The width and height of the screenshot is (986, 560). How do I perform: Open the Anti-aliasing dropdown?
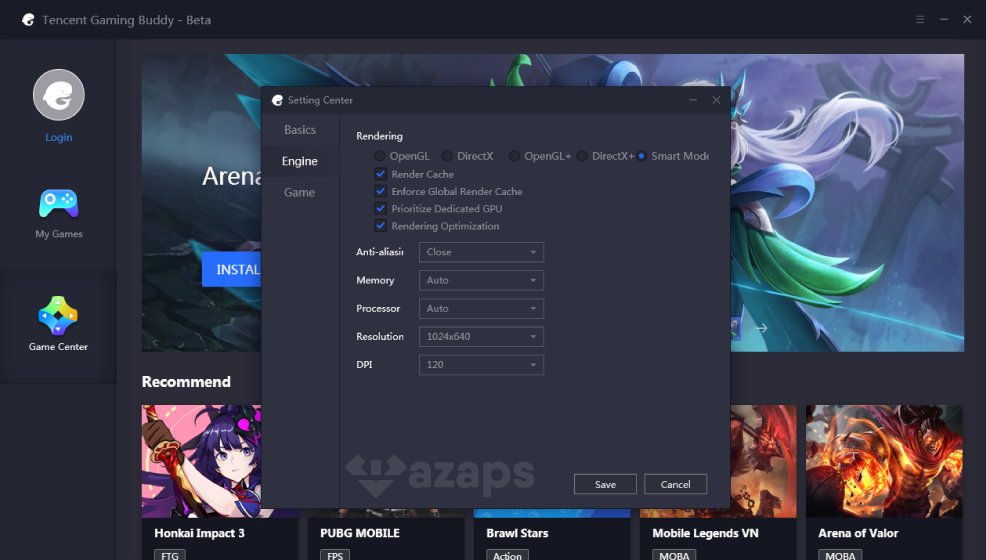(481, 252)
